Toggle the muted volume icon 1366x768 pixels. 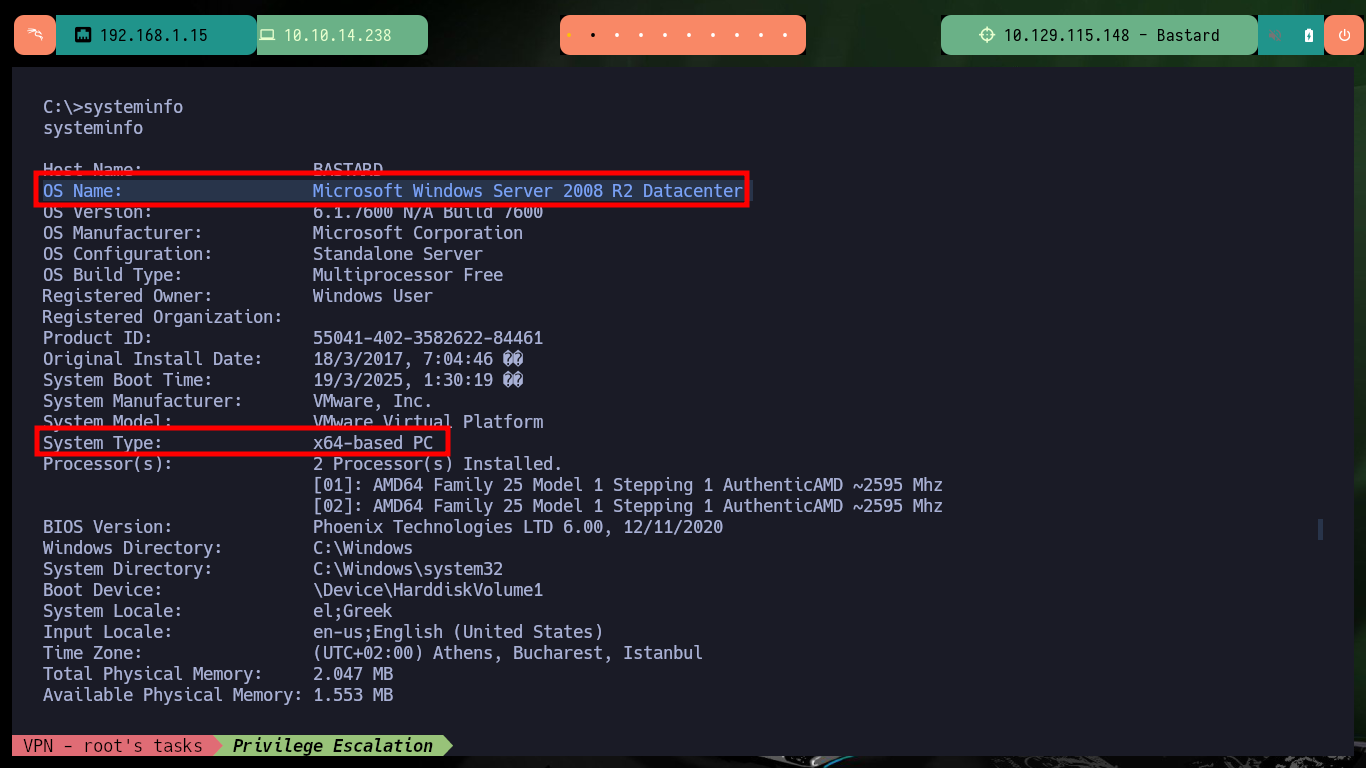1275,35
